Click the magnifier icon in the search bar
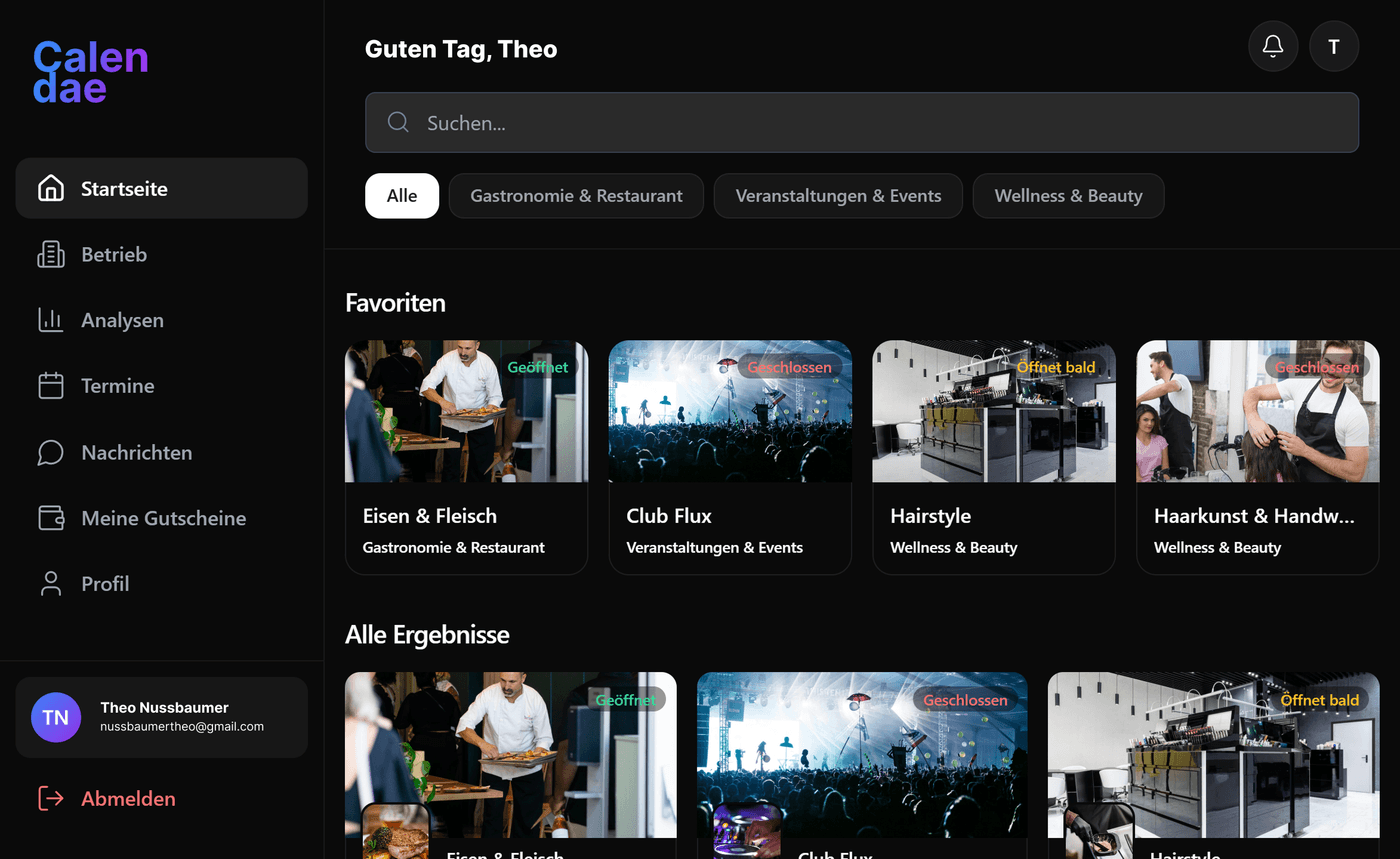The height and width of the screenshot is (859, 1400). point(397,121)
